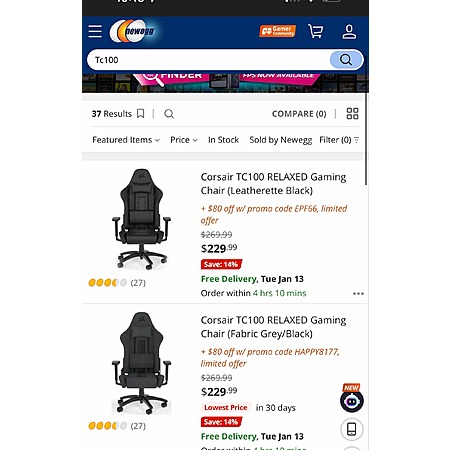Click the COMPARE (0) button

point(299,114)
